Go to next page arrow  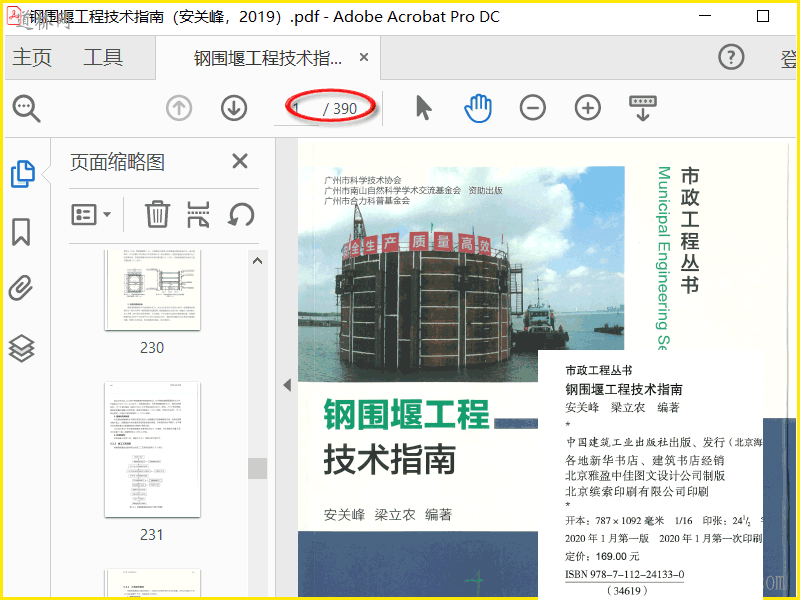[234, 108]
